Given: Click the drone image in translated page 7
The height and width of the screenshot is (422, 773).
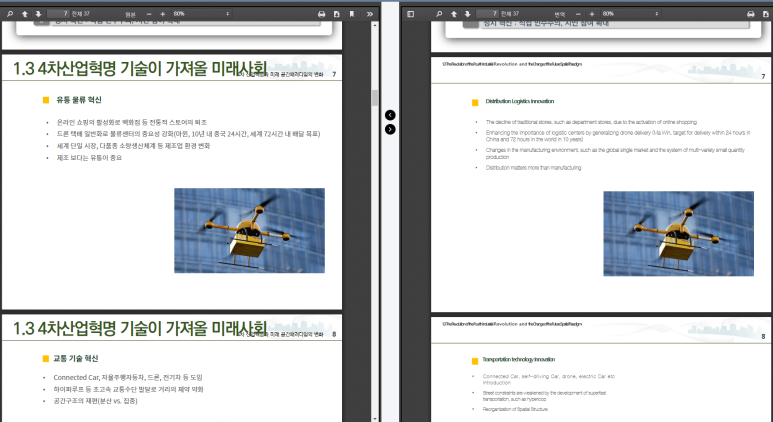Looking at the screenshot, I should coord(678,234).
